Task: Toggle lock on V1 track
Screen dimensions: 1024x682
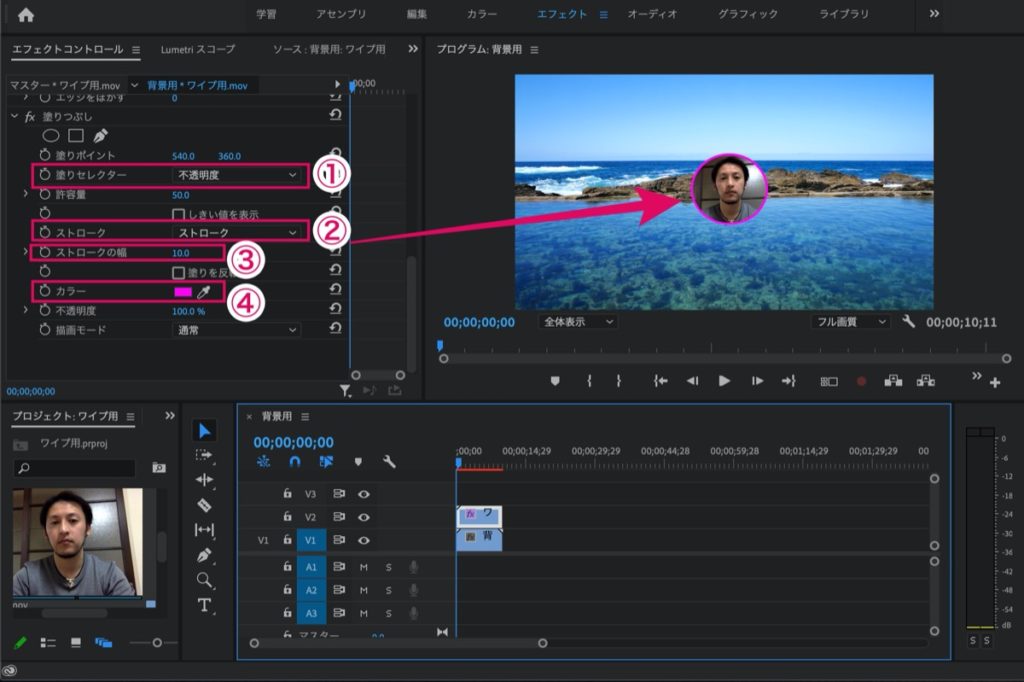Action: coord(287,540)
